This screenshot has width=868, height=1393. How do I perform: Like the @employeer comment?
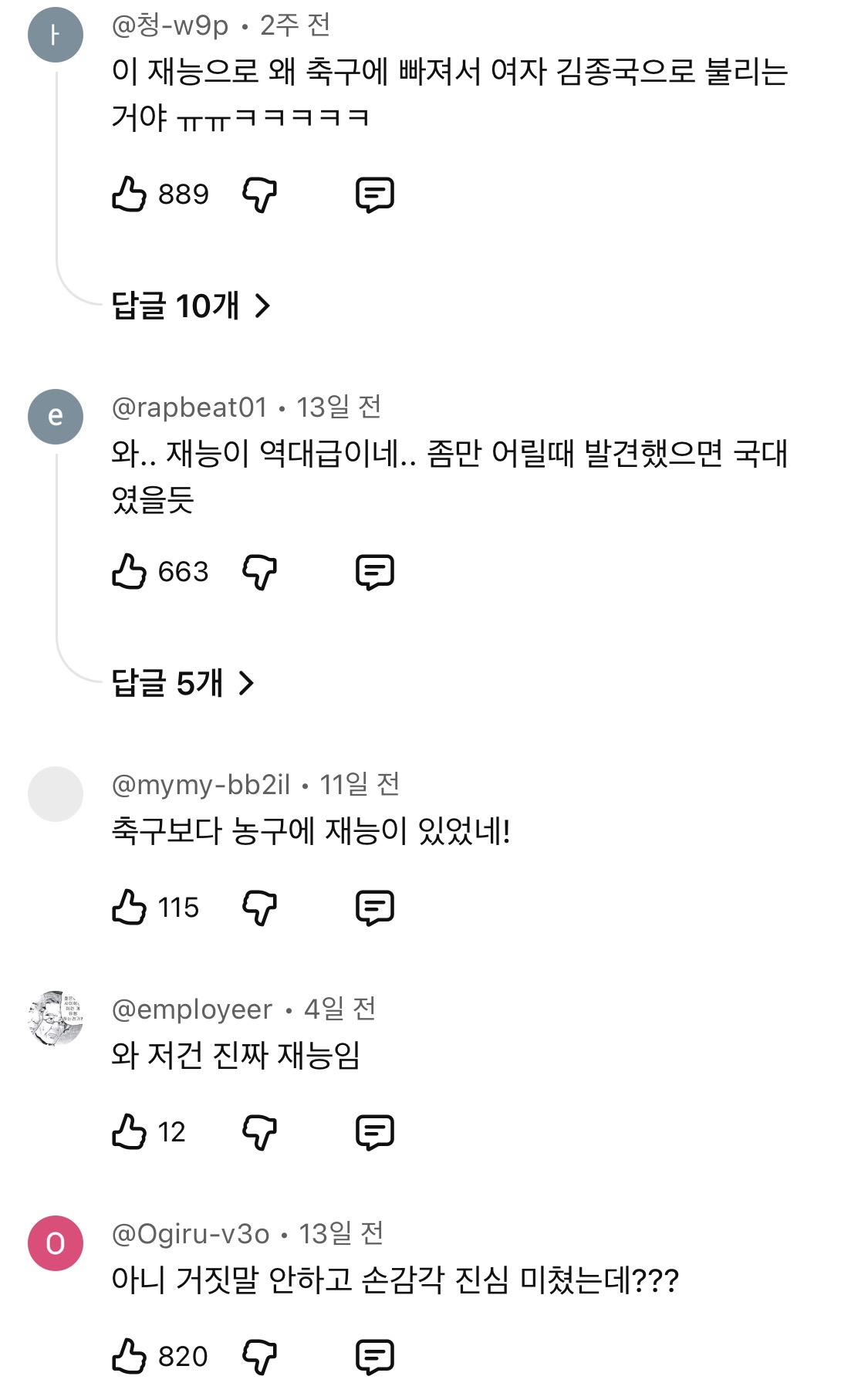(x=129, y=1132)
